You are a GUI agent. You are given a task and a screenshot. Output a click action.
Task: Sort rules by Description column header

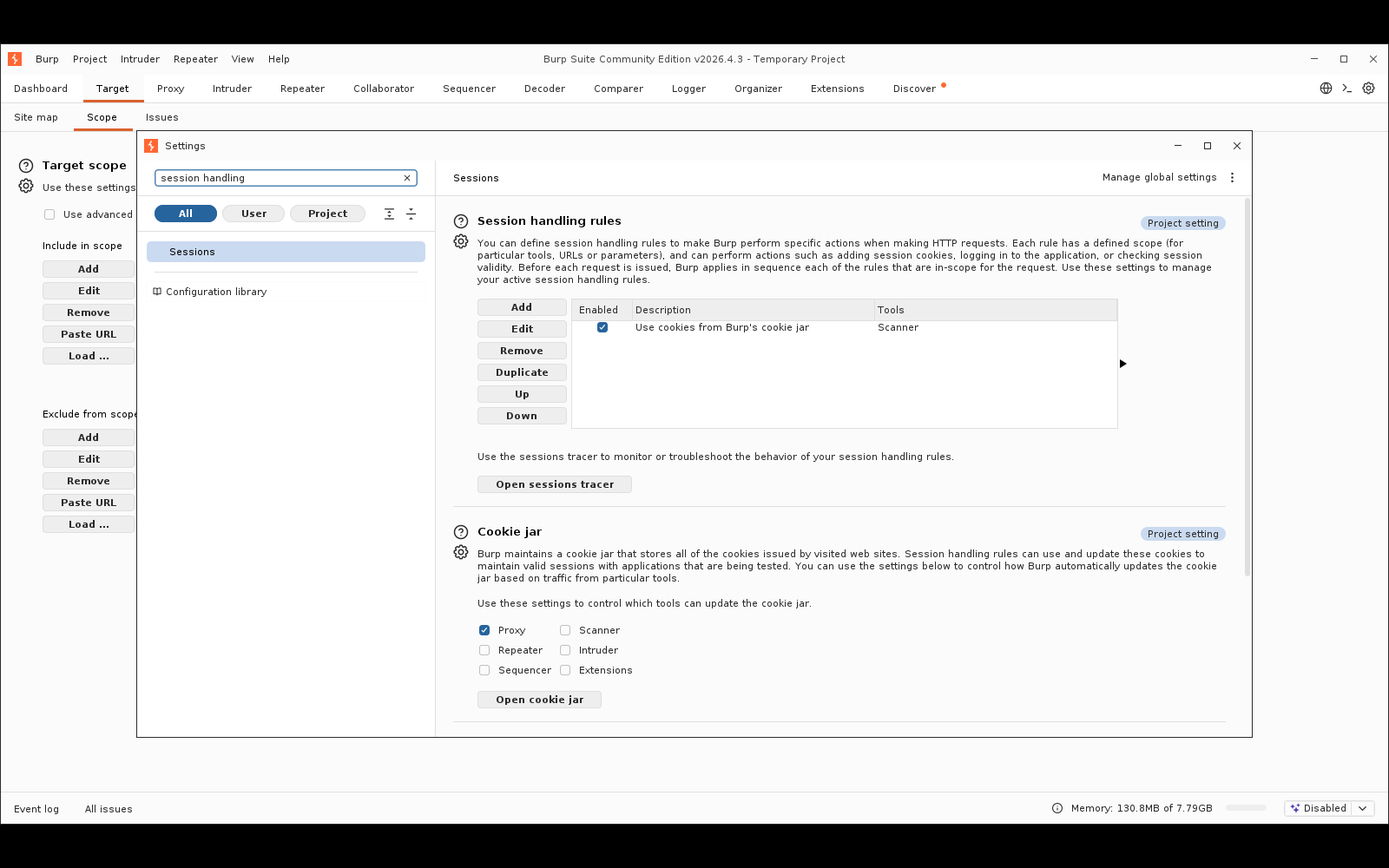(x=753, y=310)
